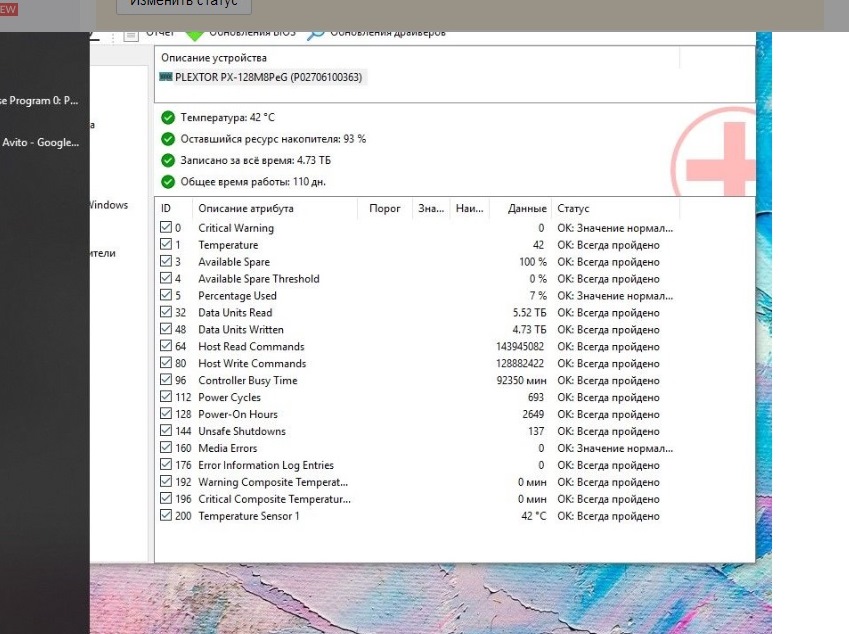Click the 92350 мин Controller Busy Time value
The image size is (849, 634).
click(521, 380)
